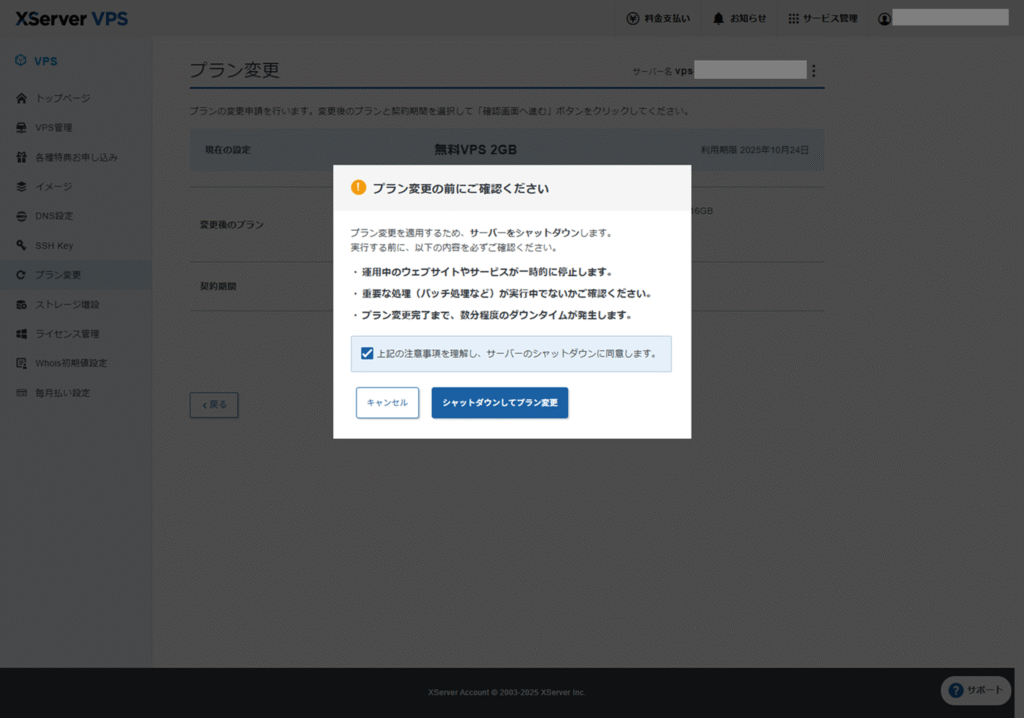The width and height of the screenshot is (1024, 718).
Task: Go to ストレージ増設 in sidebar
Action: 67,304
